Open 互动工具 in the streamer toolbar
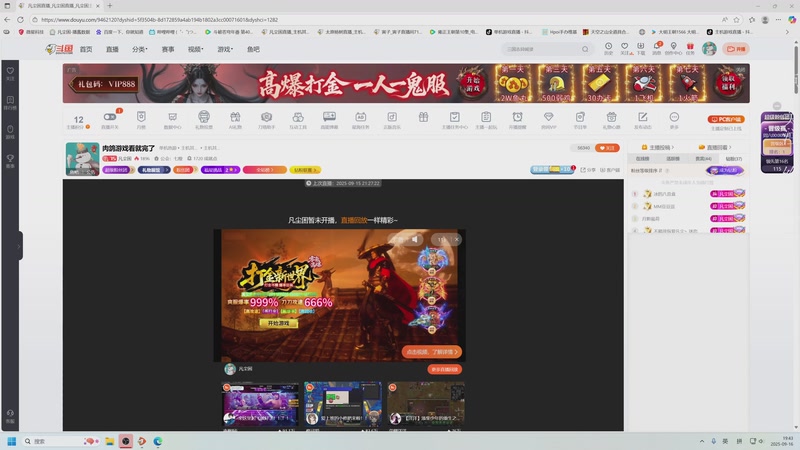The height and width of the screenshot is (450, 800). click(298, 120)
